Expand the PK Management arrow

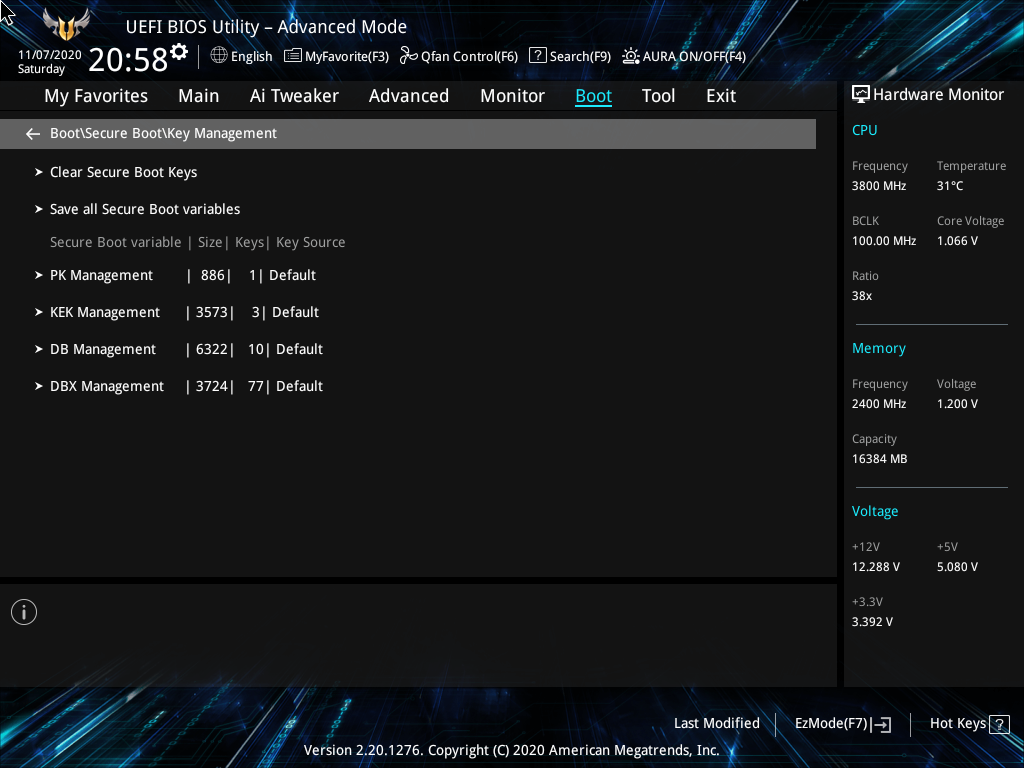(x=39, y=276)
